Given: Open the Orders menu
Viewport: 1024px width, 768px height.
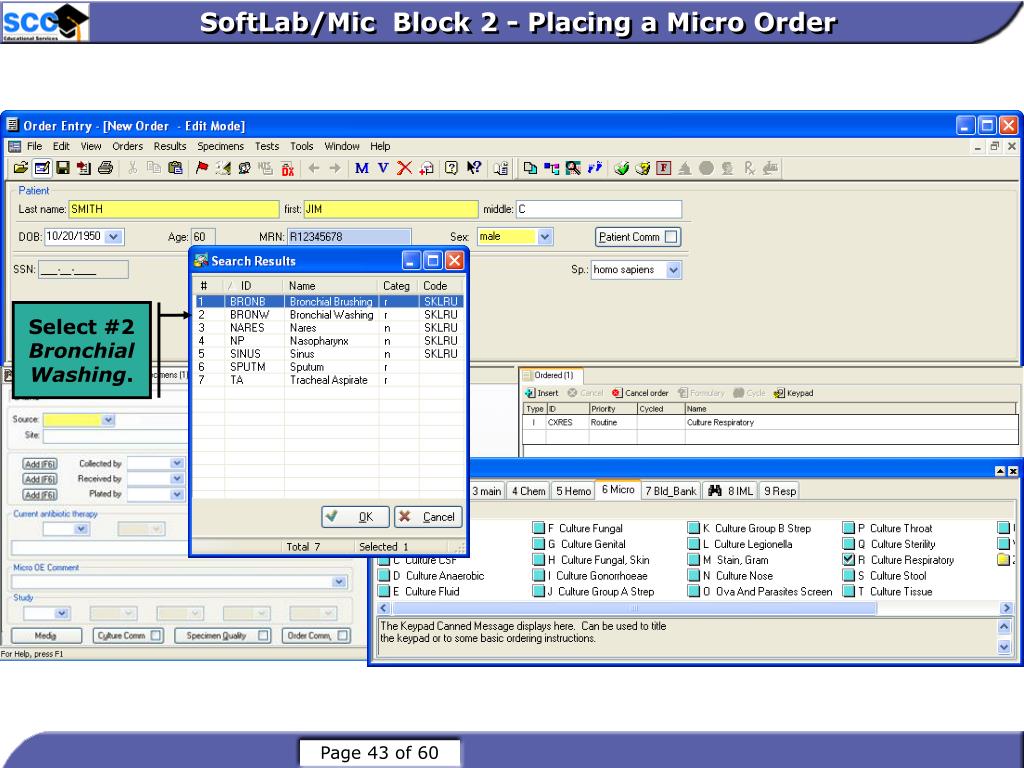Looking at the screenshot, I should pos(127,146).
